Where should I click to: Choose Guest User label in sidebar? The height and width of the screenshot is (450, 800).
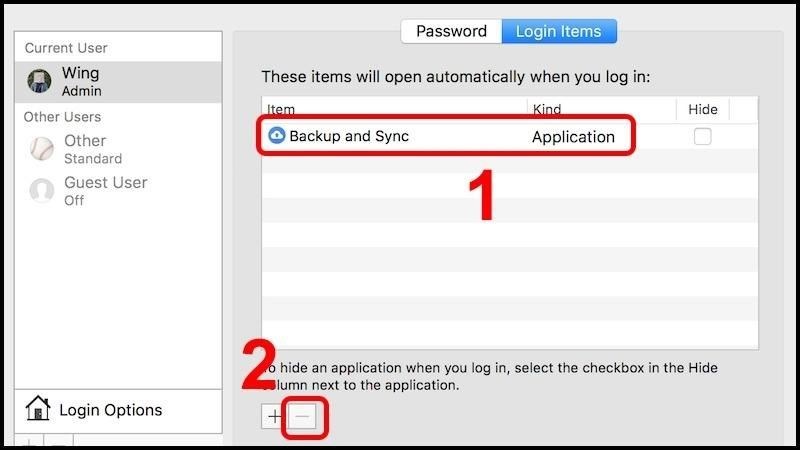coord(105,182)
